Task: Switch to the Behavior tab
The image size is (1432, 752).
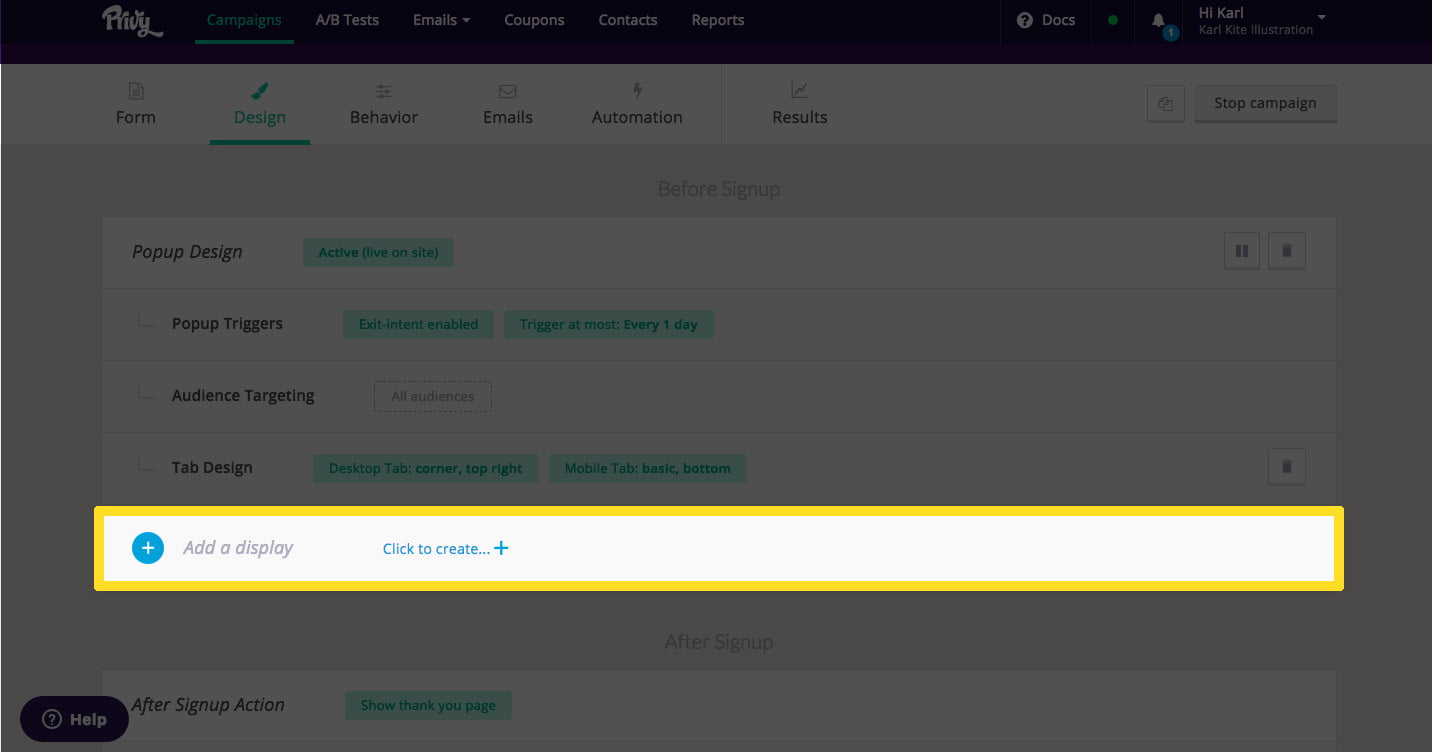Action: click(x=384, y=104)
